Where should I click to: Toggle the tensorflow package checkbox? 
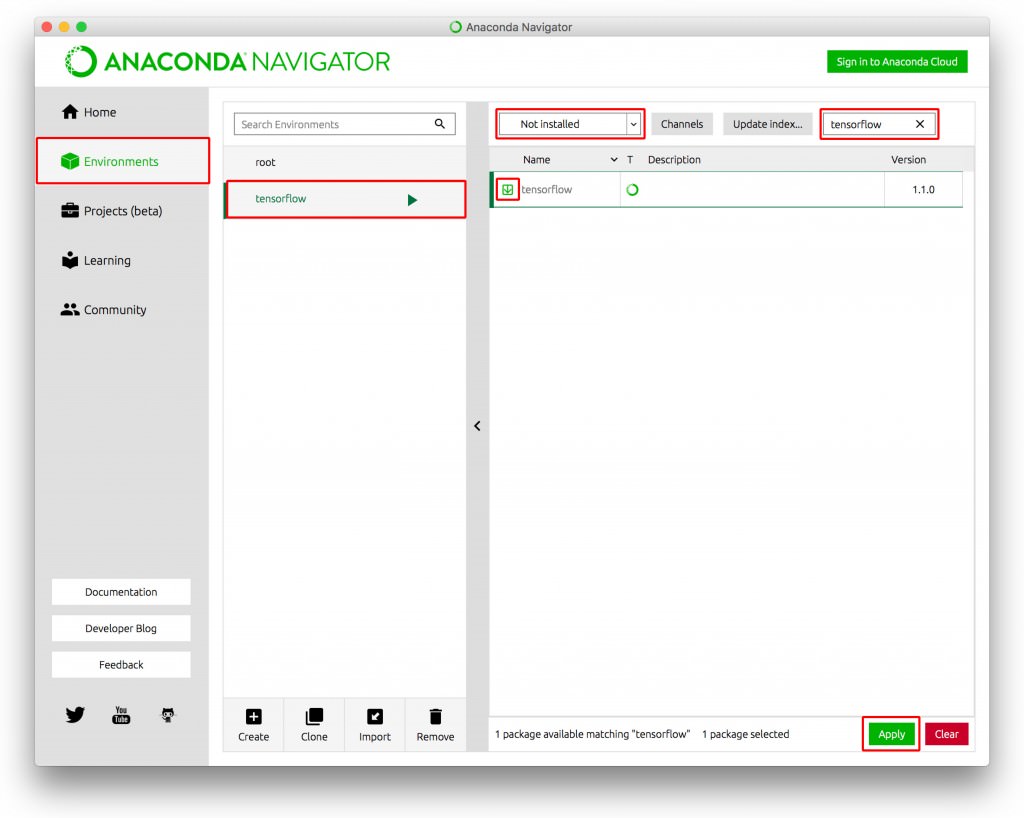coord(507,189)
